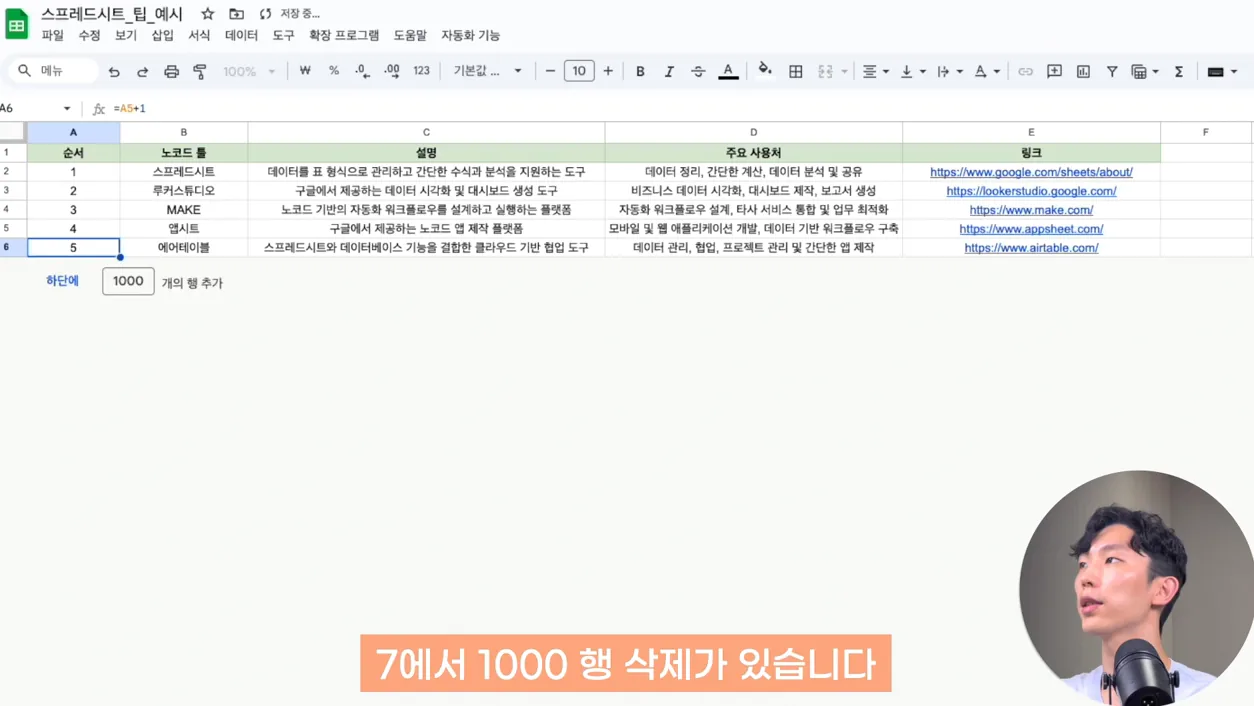Insert a chart icon

tap(1083, 72)
